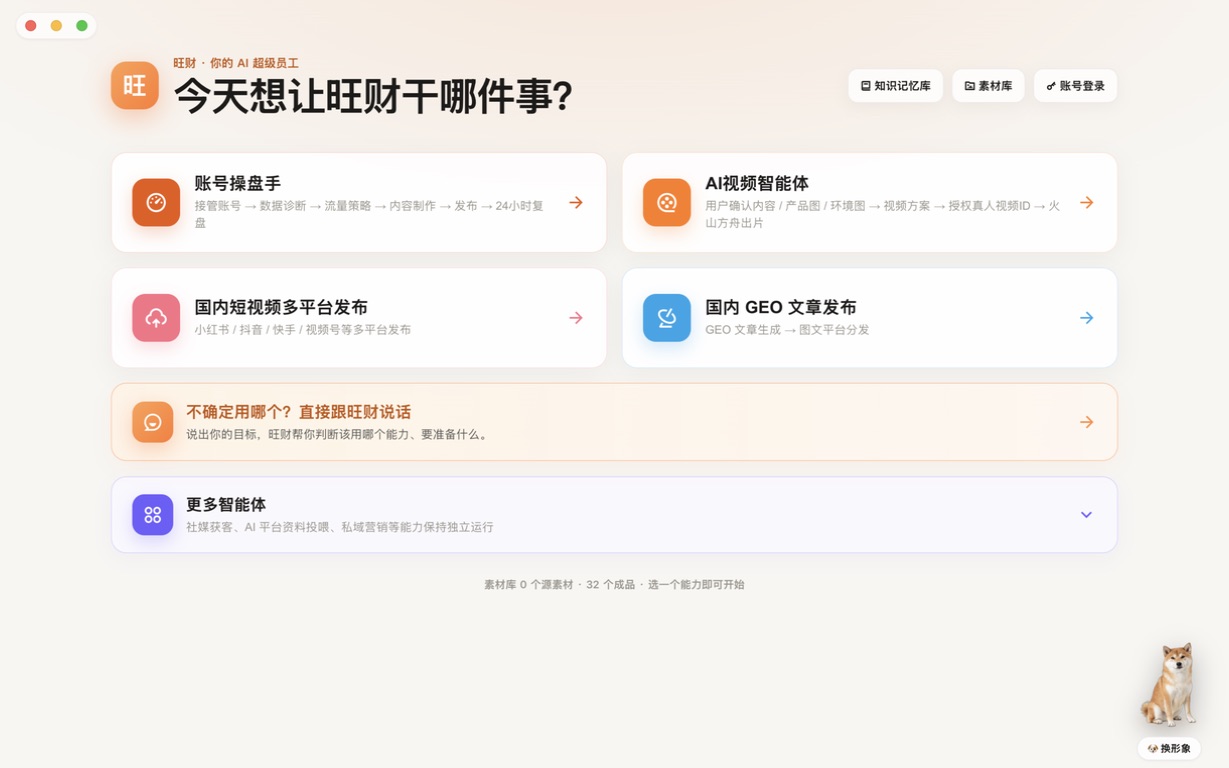
Task: Click the Shiba Inu dog mascot
Action: pos(1169,685)
